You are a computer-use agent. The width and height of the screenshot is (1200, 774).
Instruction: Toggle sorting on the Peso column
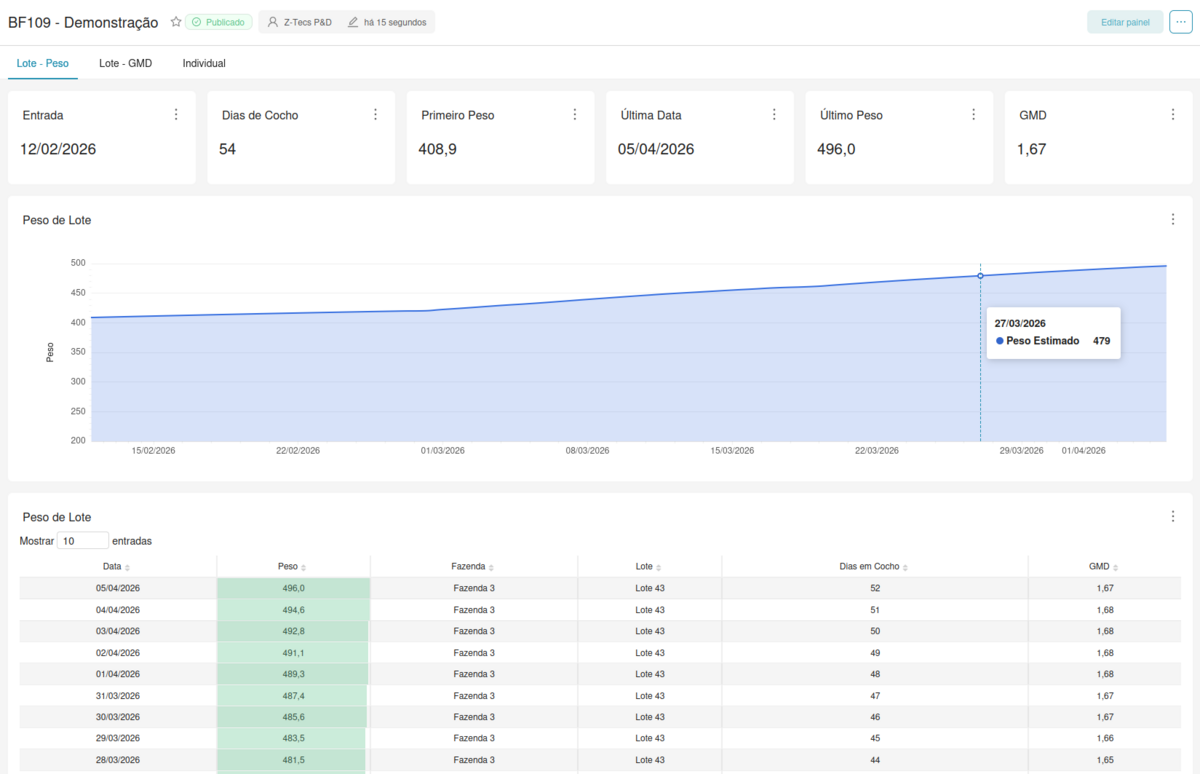click(x=290, y=565)
